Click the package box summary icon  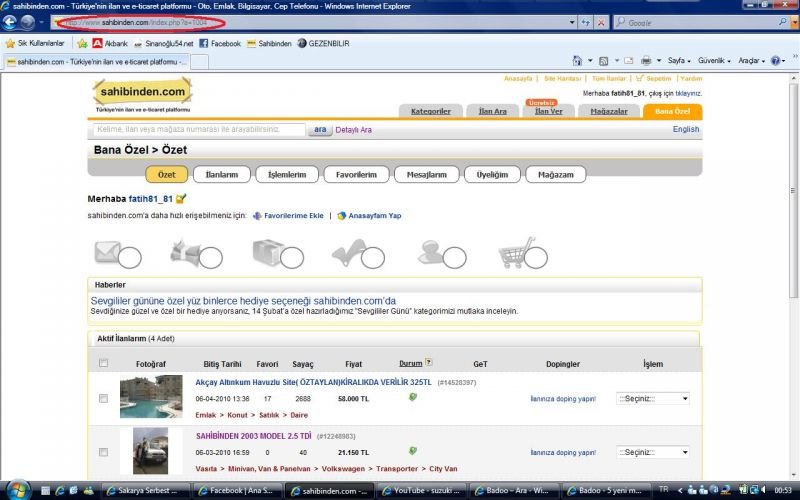[x=272, y=250]
